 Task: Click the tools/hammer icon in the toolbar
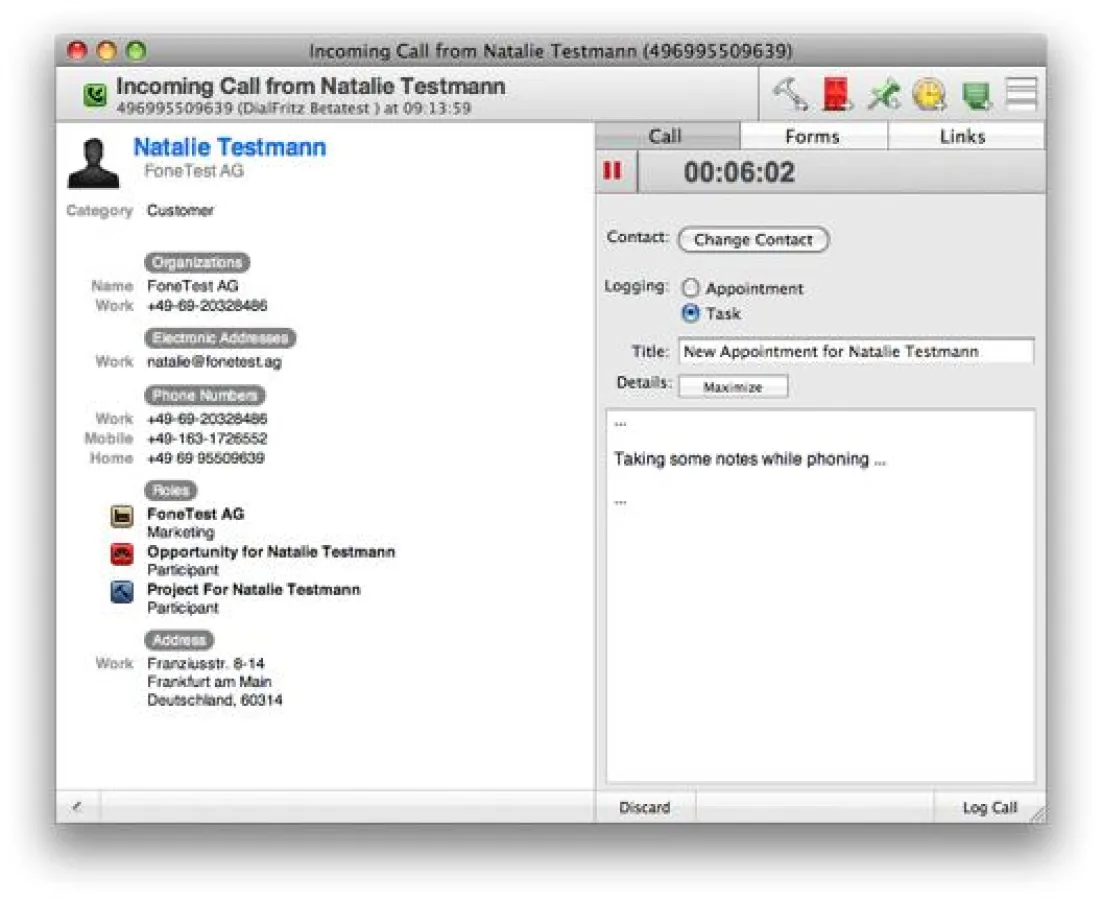click(790, 92)
